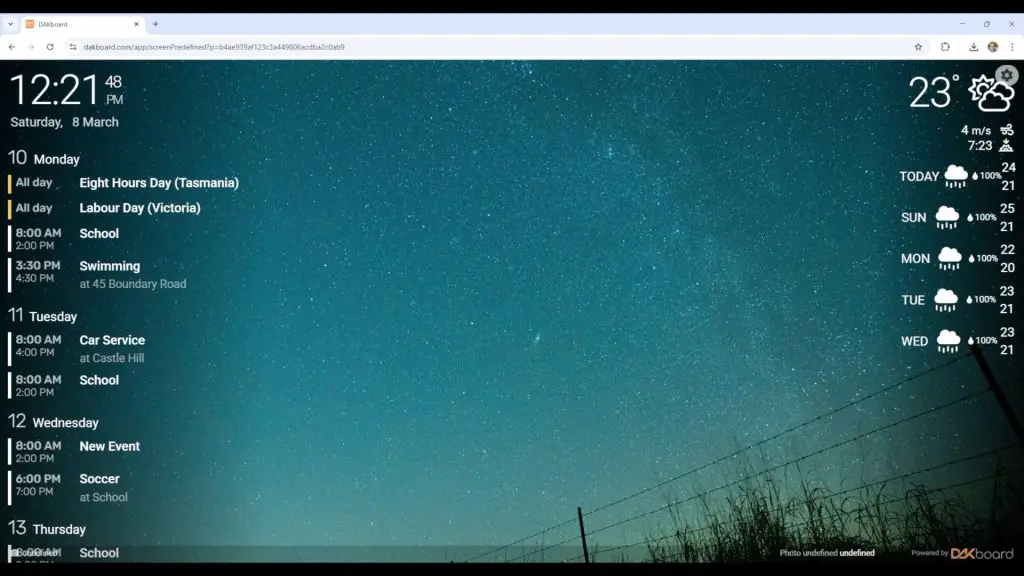The height and width of the screenshot is (576, 1024).
Task: Reload the DAKboard page
Action: point(50,47)
